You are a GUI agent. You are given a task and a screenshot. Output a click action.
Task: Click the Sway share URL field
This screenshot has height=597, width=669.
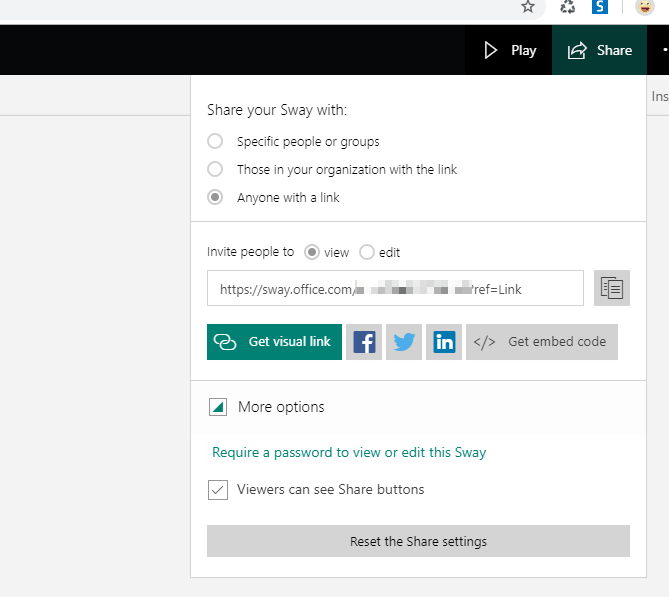coord(395,289)
